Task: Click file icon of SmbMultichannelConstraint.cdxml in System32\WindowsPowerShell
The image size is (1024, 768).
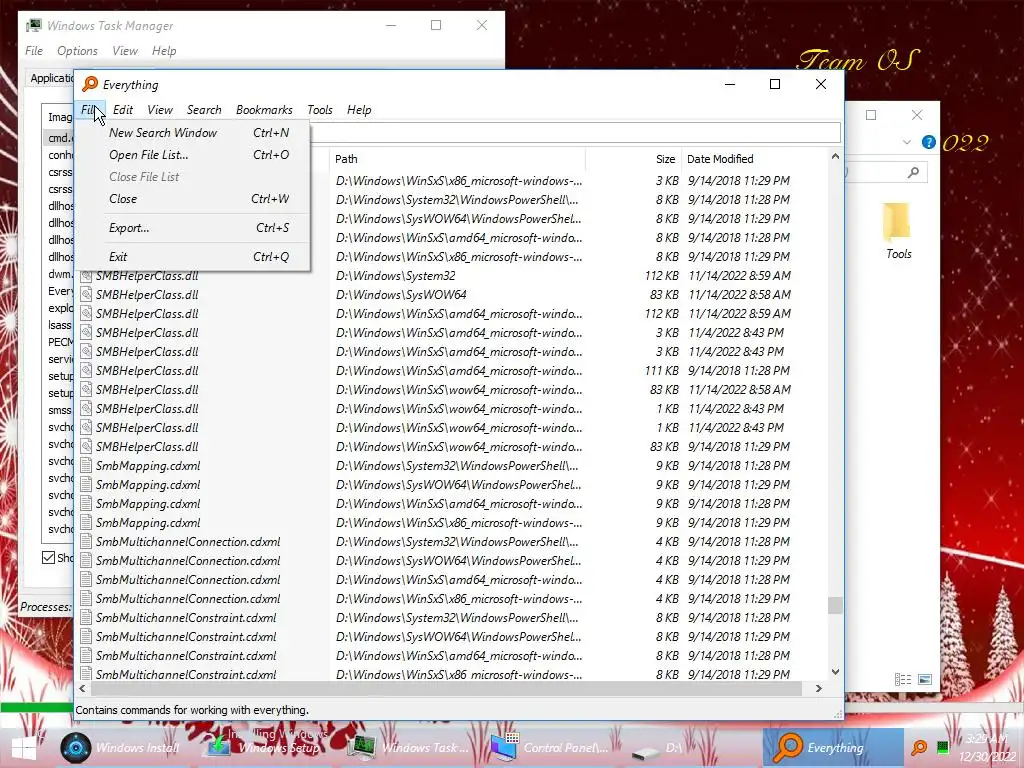Action: 86,618
